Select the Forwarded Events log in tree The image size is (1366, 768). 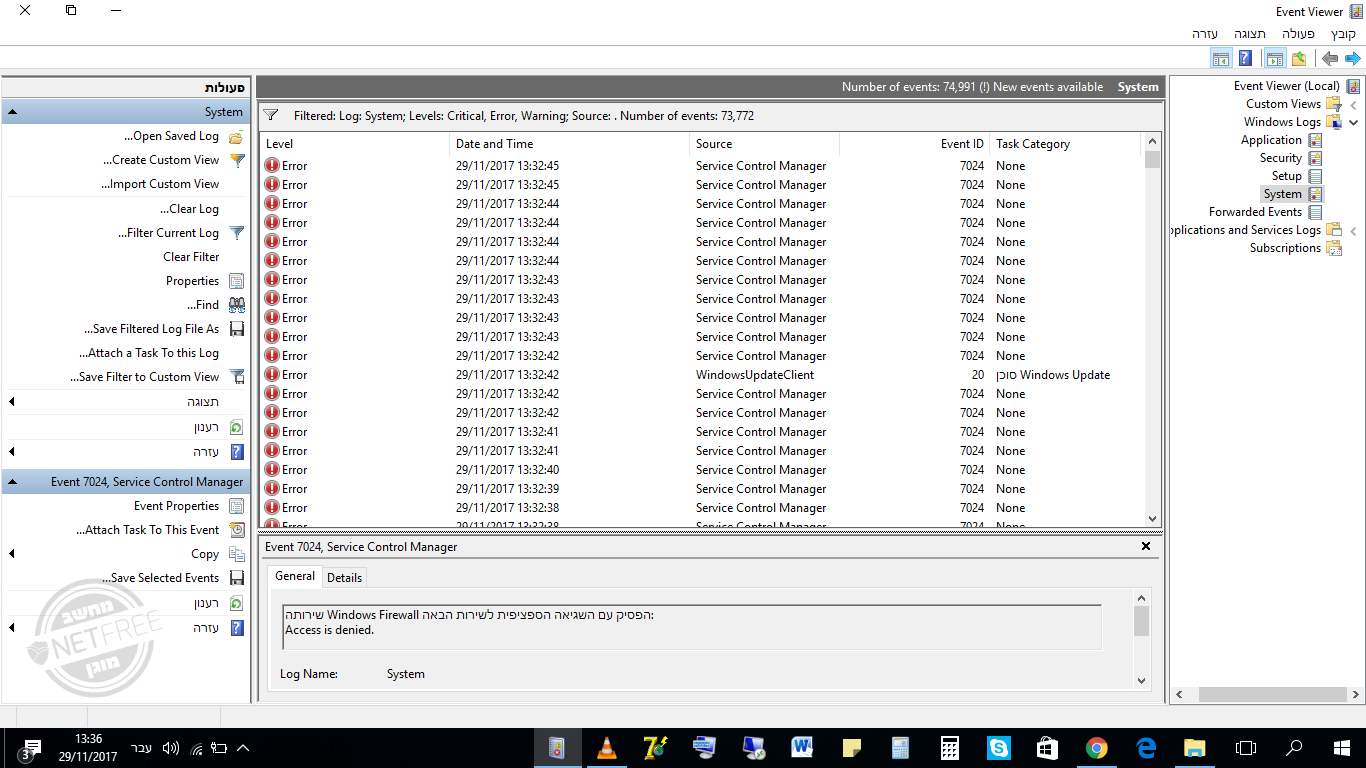(1255, 212)
